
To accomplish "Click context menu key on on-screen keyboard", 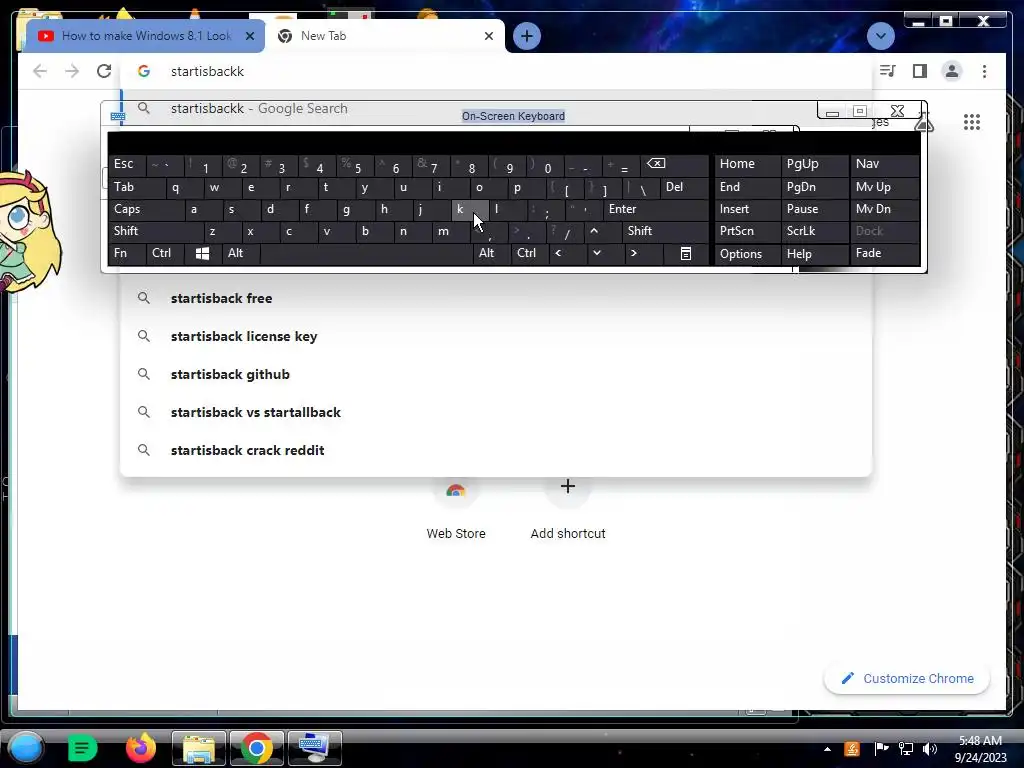I will click(x=686, y=253).
